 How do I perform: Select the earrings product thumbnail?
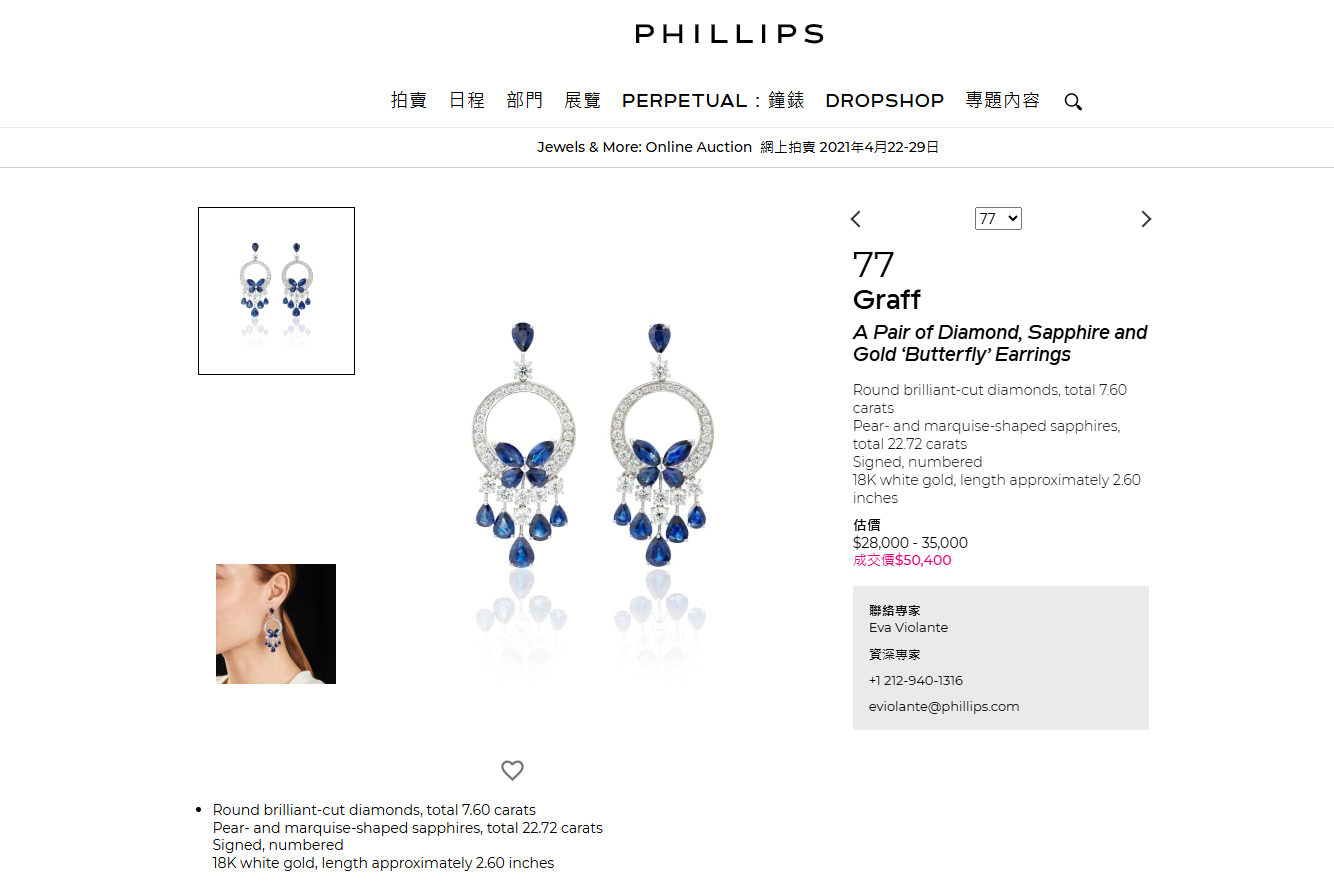276,291
